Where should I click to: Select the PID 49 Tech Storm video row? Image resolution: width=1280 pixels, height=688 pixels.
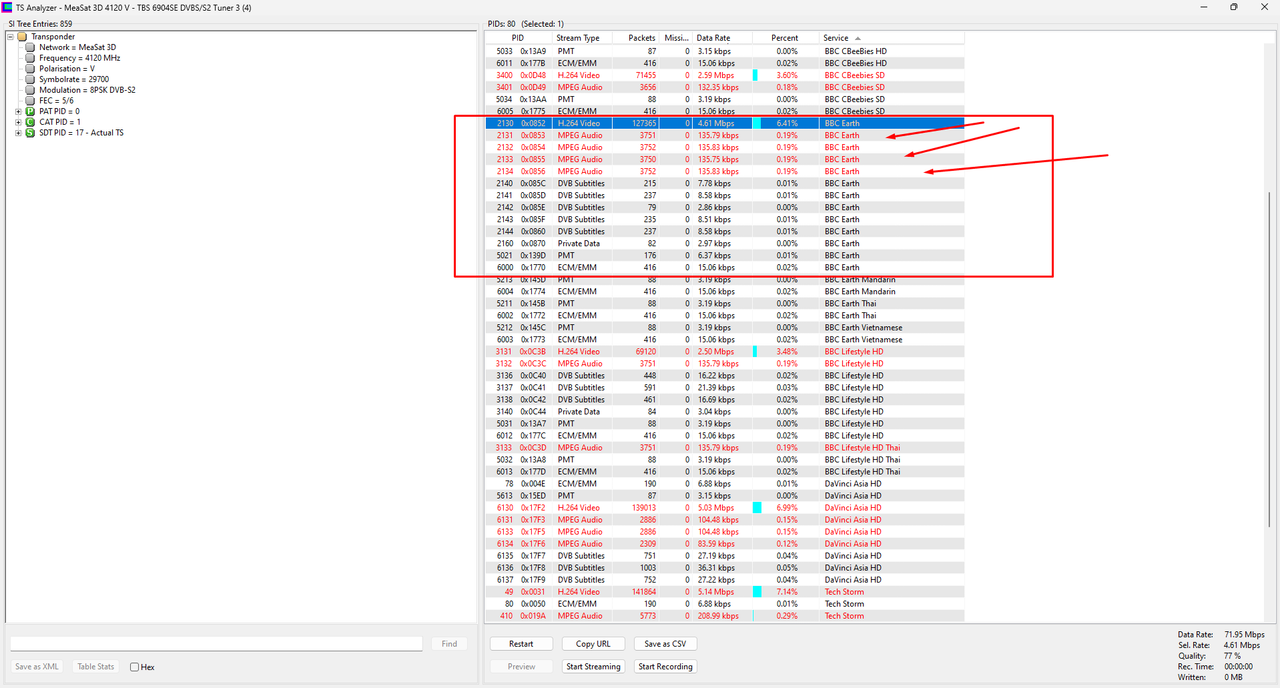pyautogui.click(x=726, y=592)
